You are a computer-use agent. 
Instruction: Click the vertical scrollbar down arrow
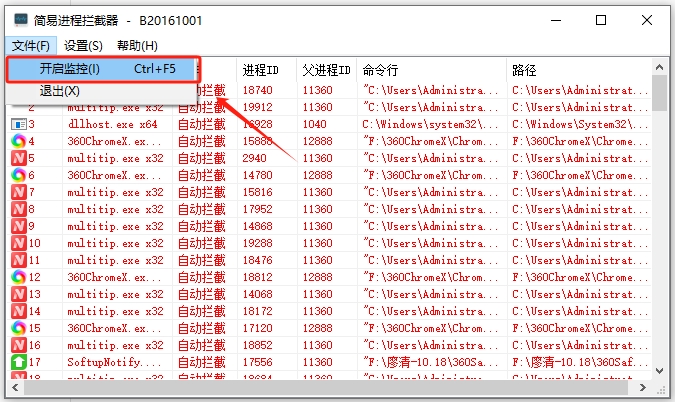click(659, 371)
